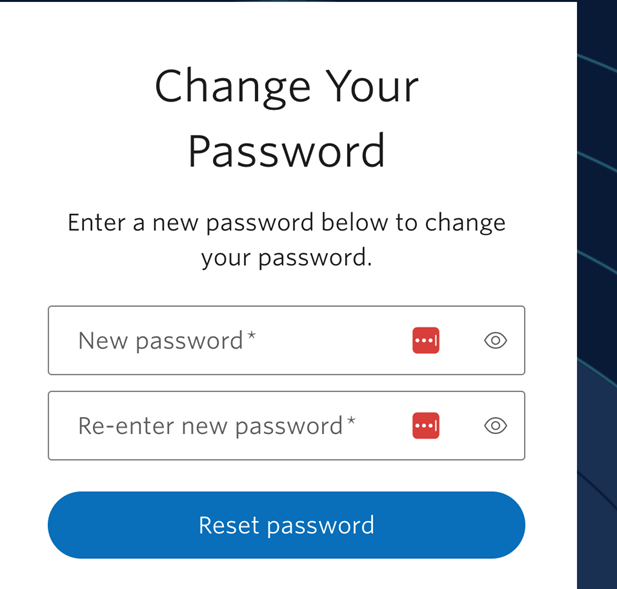Submit the form with the blue Reset password button
617x589 pixels.
[286, 525]
